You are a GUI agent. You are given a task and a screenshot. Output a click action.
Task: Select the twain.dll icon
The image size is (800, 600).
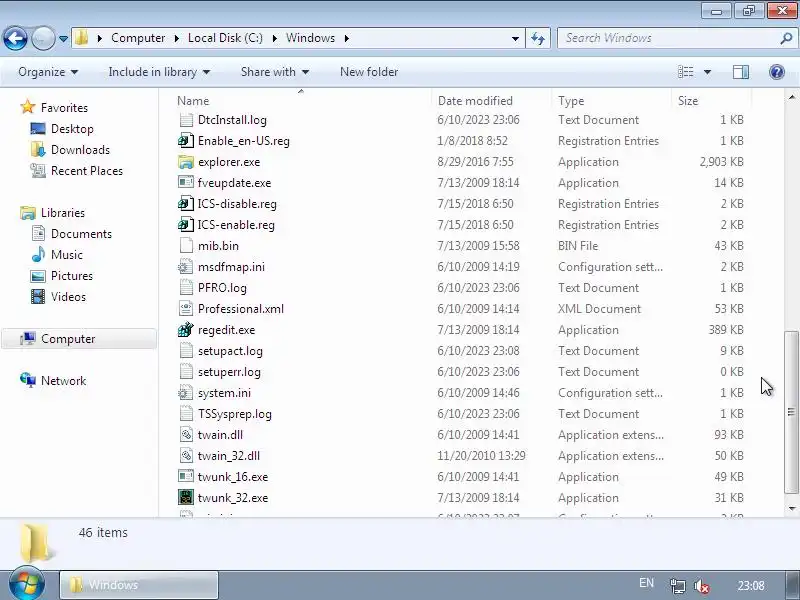click(x=186, y=435)
